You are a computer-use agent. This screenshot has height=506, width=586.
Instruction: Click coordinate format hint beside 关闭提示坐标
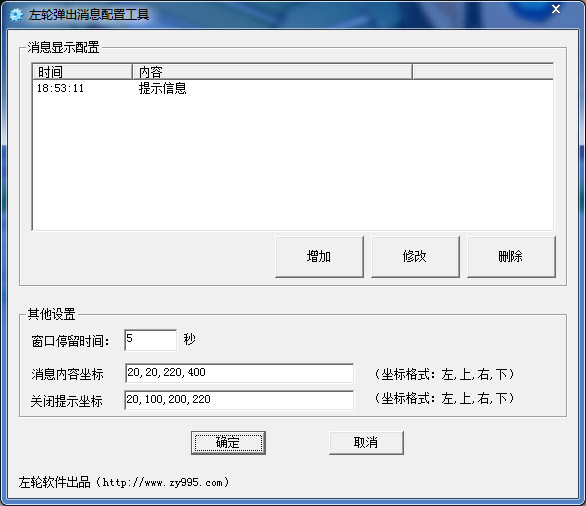click(444, 398)
